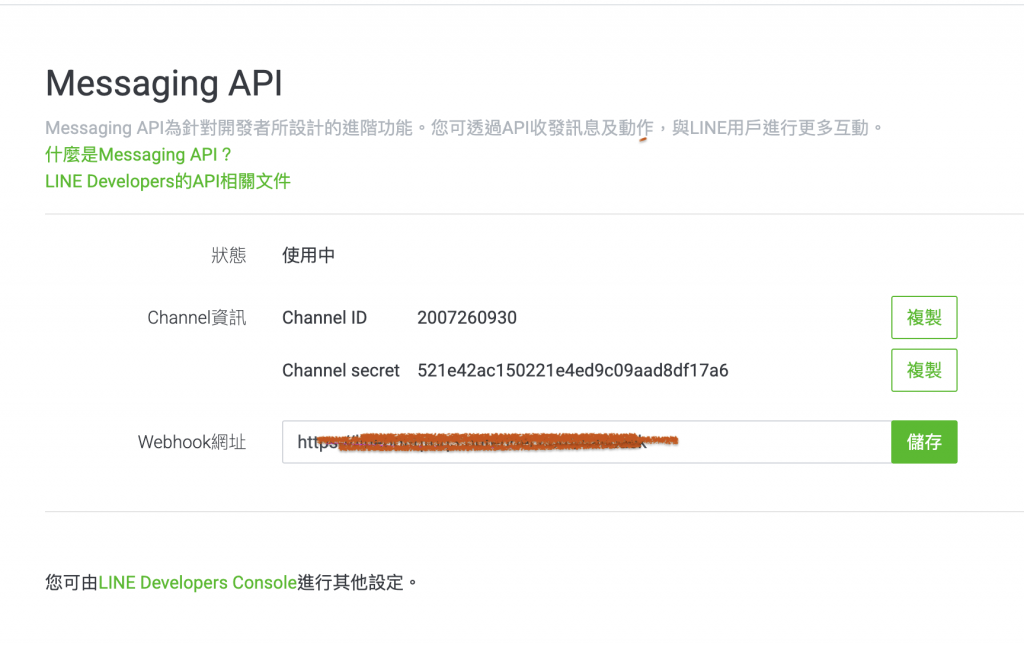Open LINE Developers的API相關文件 link
This screenshot has width=1024, height=645.
(x=168, y=181)
